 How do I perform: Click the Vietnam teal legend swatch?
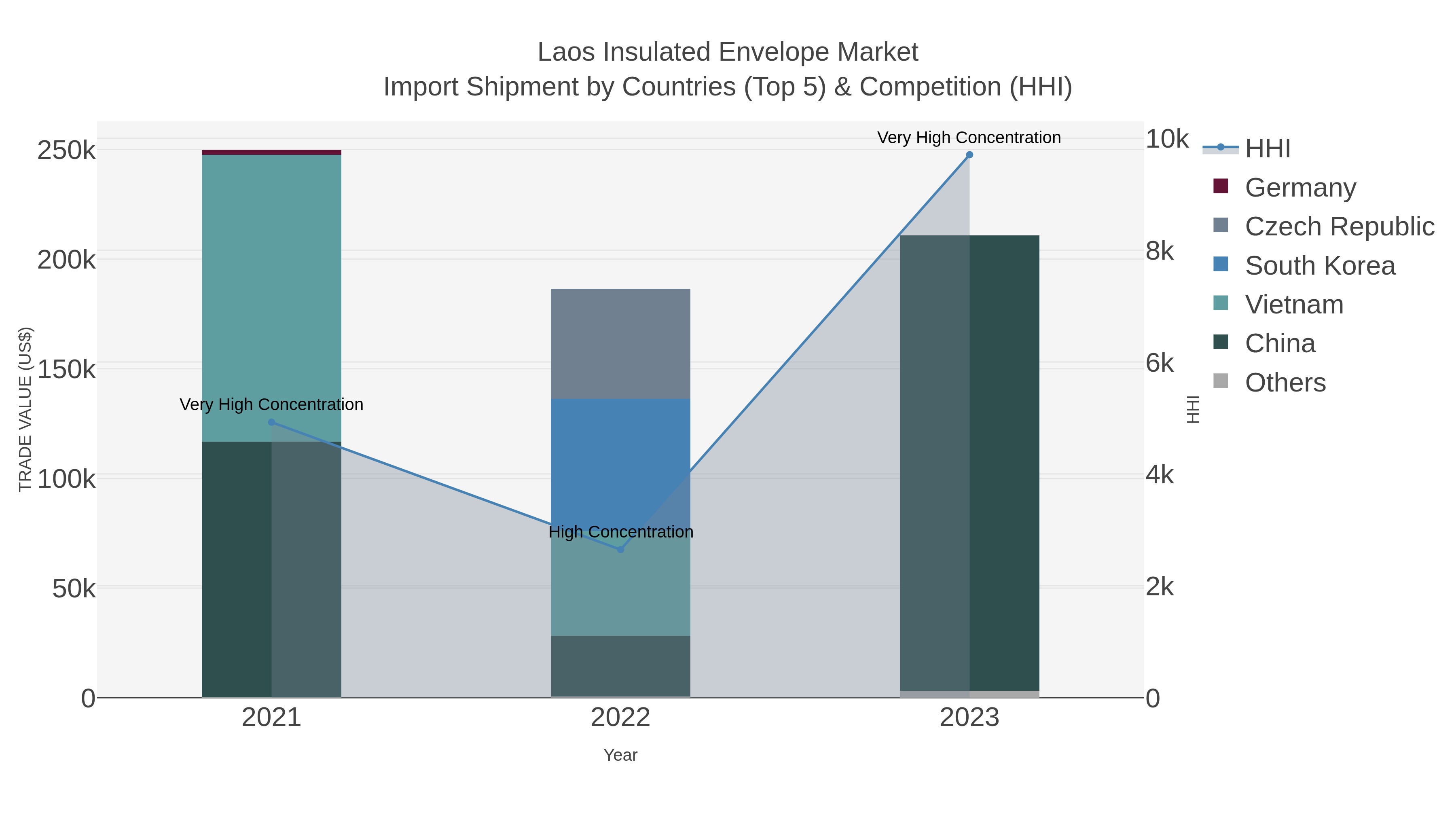coord(1221,303)
